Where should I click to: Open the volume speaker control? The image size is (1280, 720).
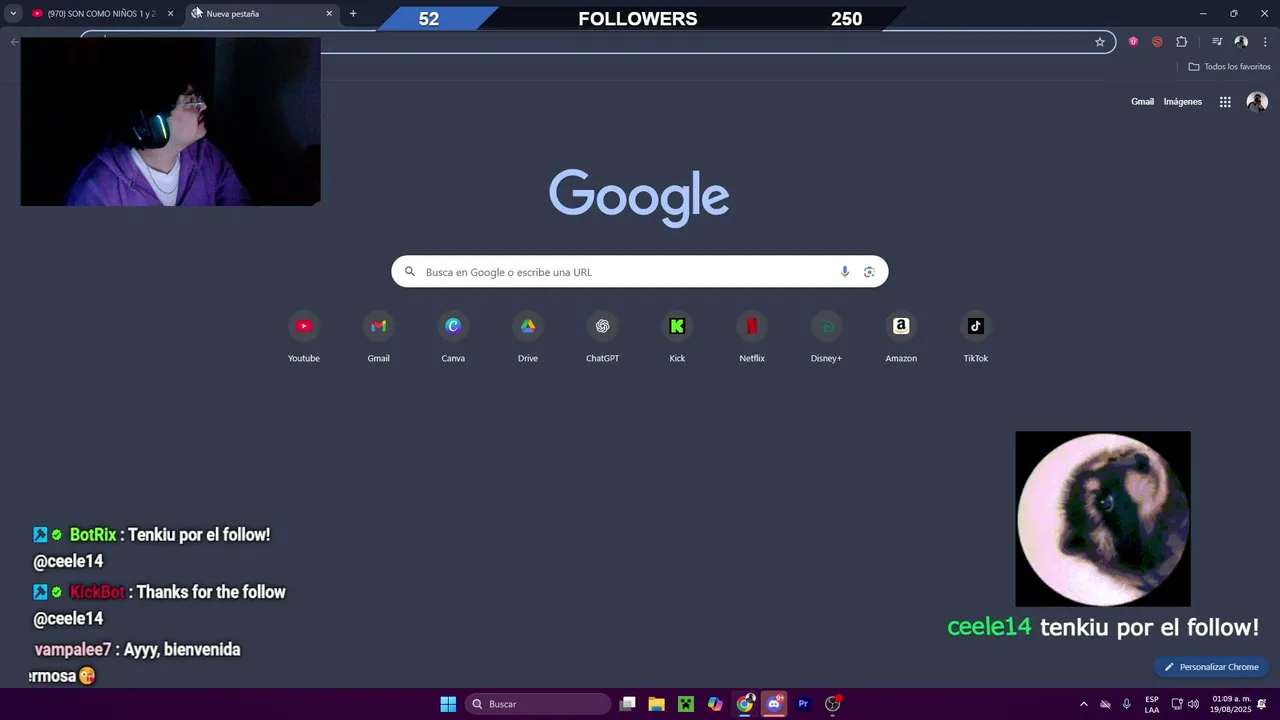1193,704
